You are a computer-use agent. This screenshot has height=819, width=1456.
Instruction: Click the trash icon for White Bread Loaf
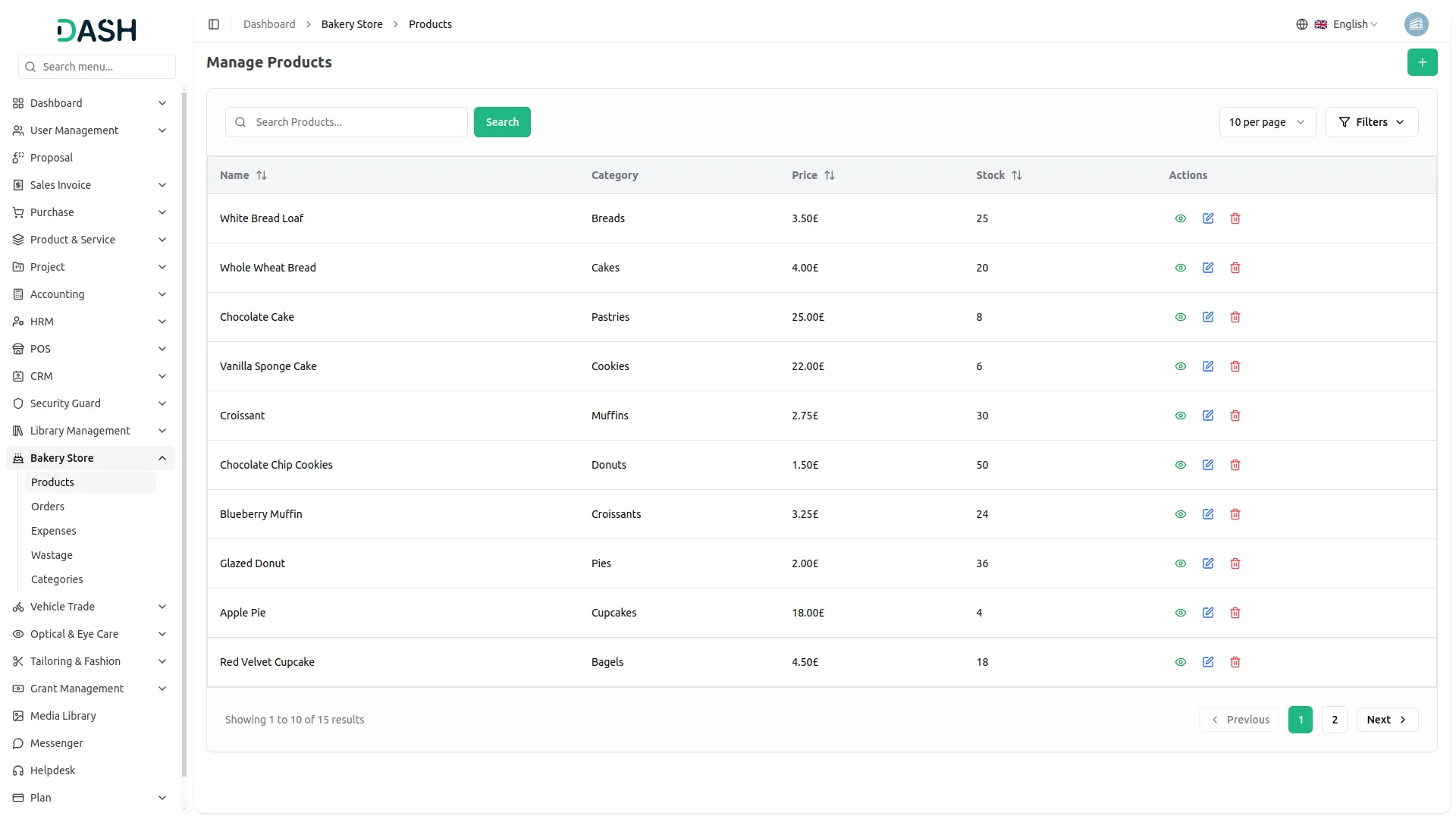pyautogui.click(x=1235, y=218)
